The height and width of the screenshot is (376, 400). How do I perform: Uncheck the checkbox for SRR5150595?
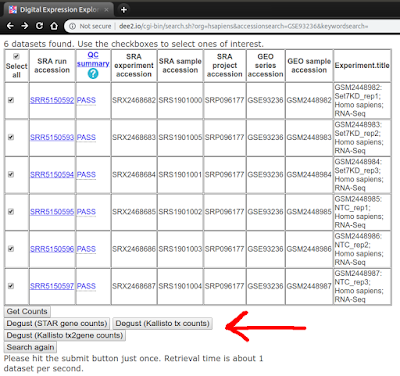point(11,212)
